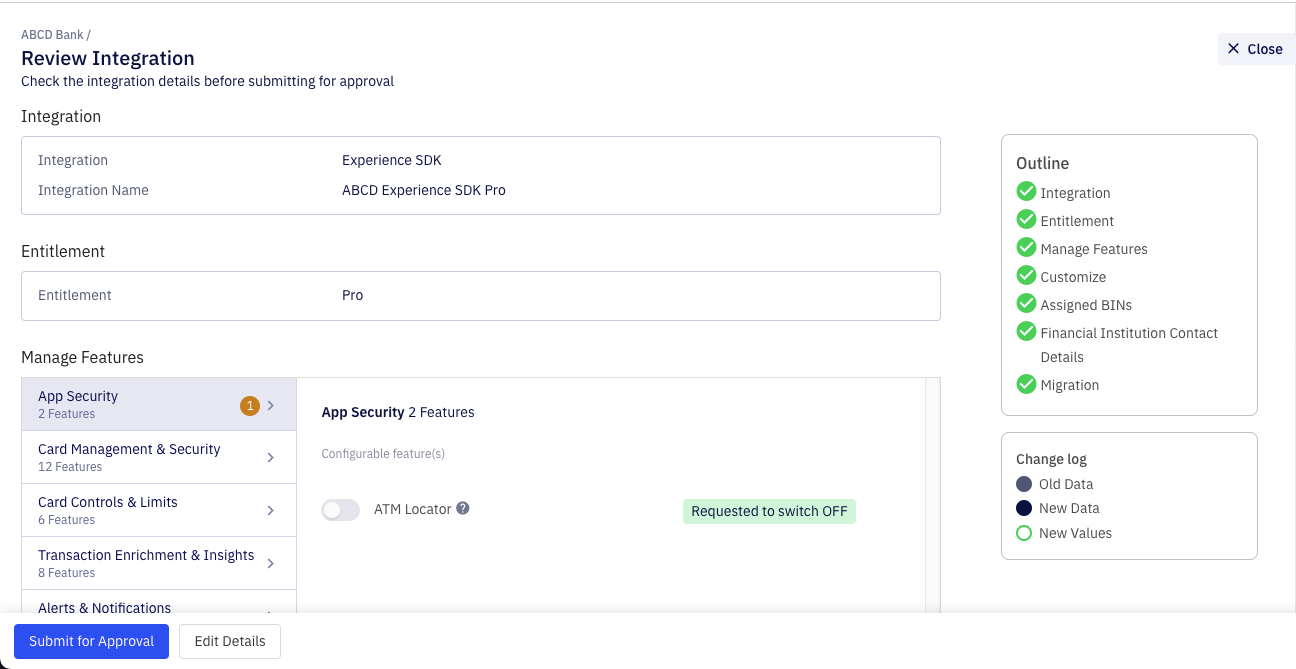Click the notification badge on App Security
This screenshot has width=1296, height=669.
click(x=250, y=405)
